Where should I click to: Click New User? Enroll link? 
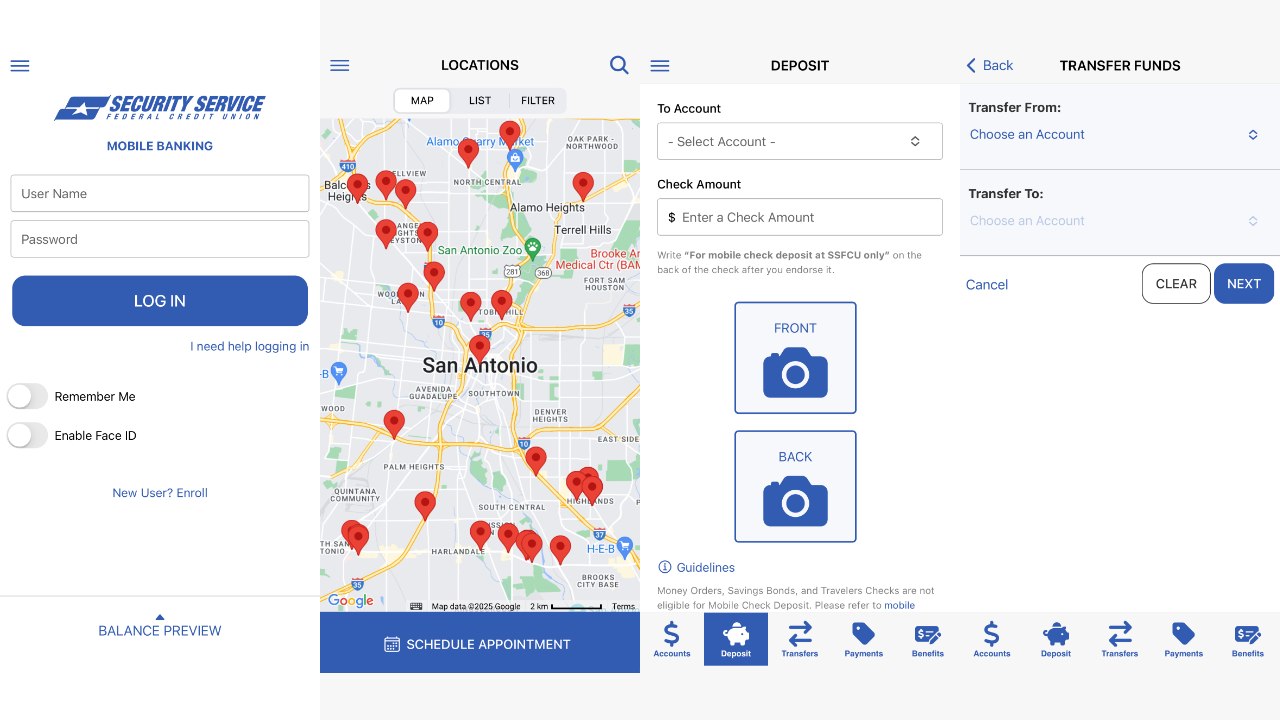click(x=160, y=493)
